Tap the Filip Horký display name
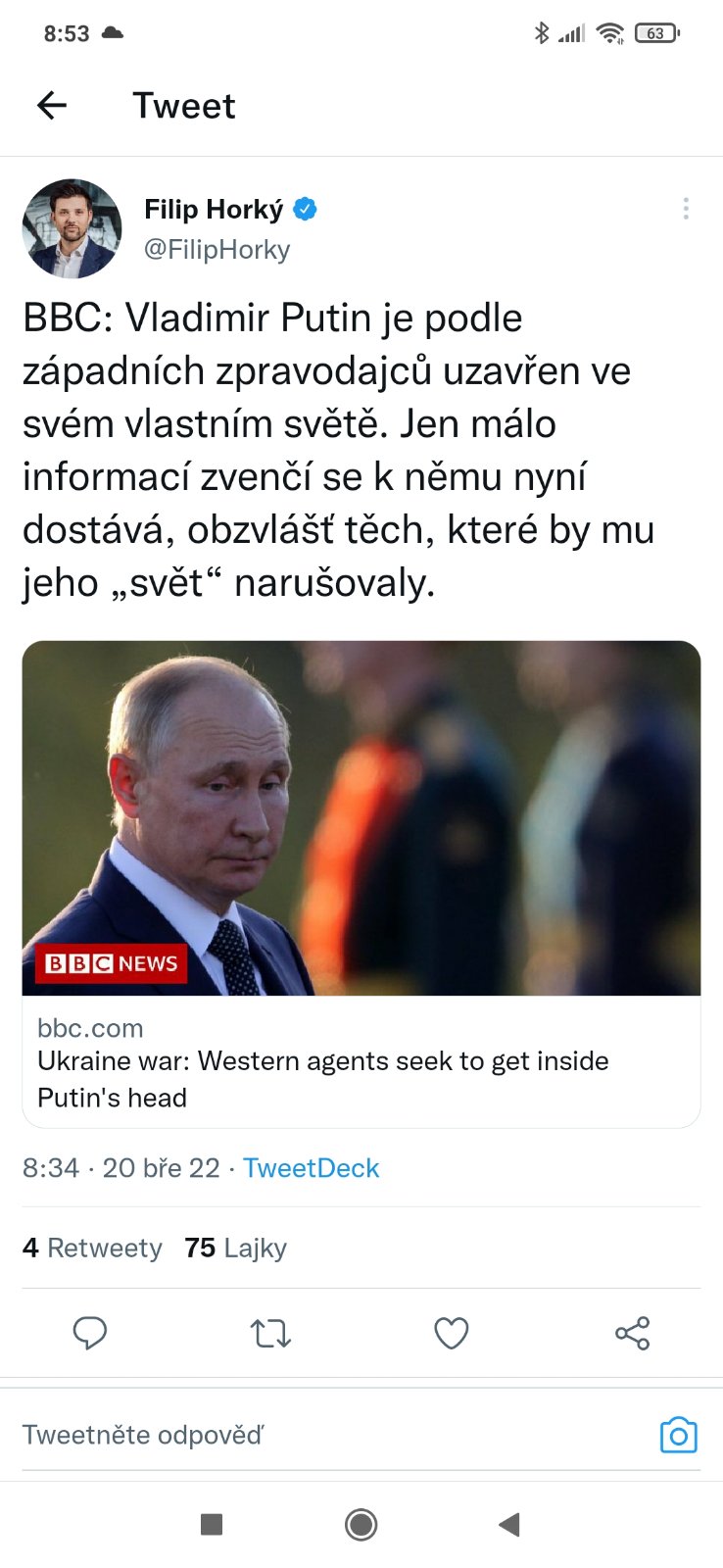Image resolution: width=723 pixels, height=1568 pixels. pos(214,209)
